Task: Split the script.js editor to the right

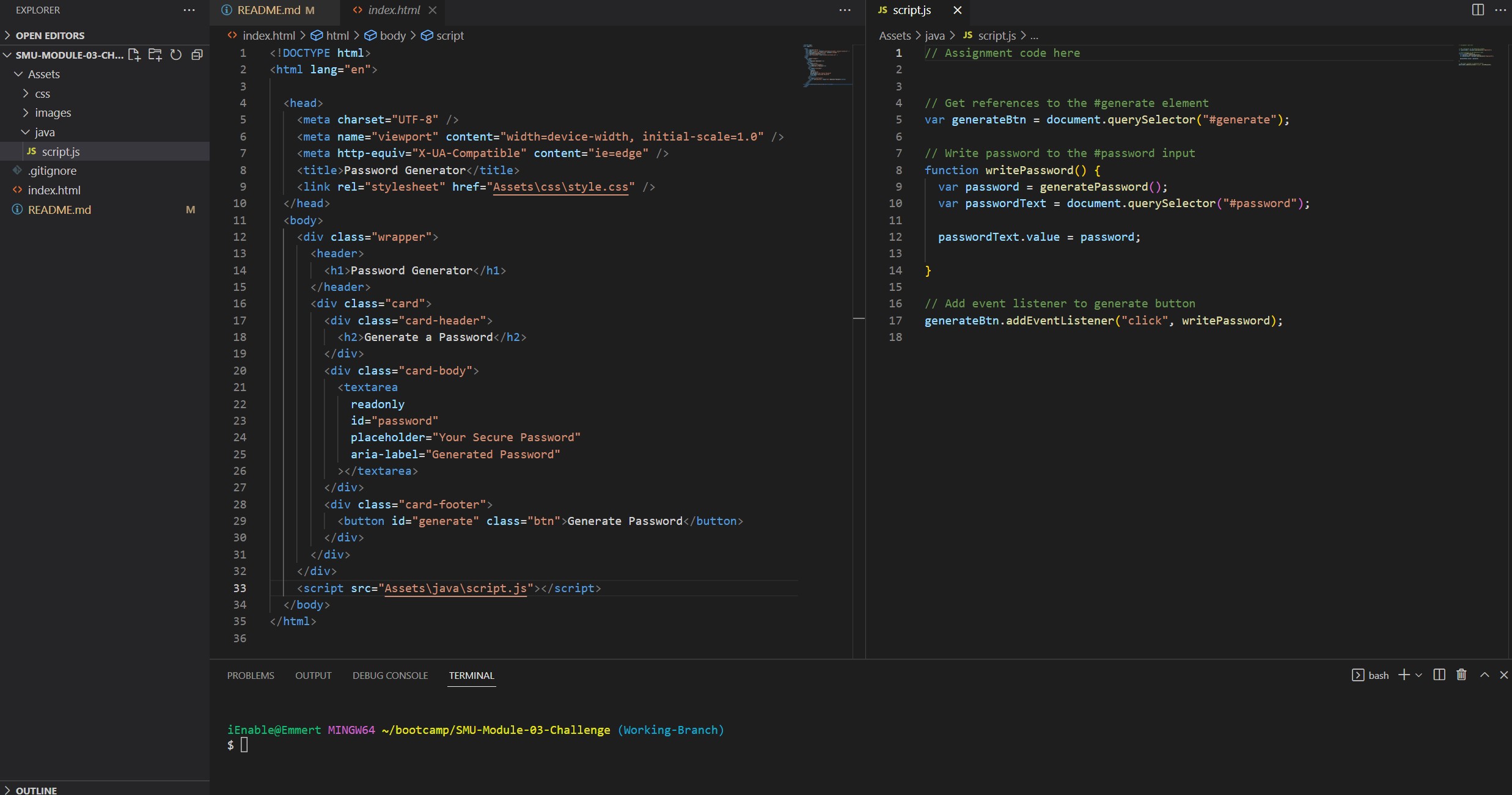Action: tap(1478, 10)
